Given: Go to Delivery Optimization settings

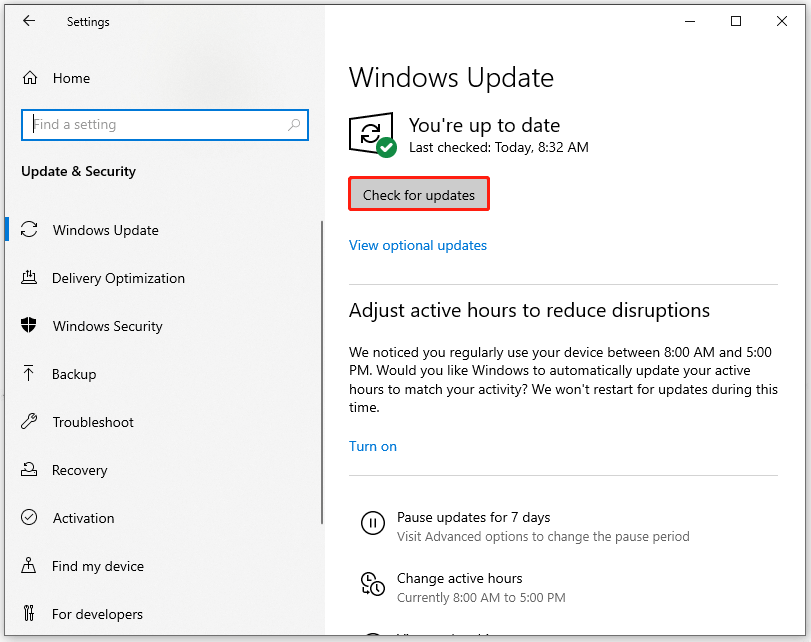Looking at the screenshot, I should click(118, 278).
